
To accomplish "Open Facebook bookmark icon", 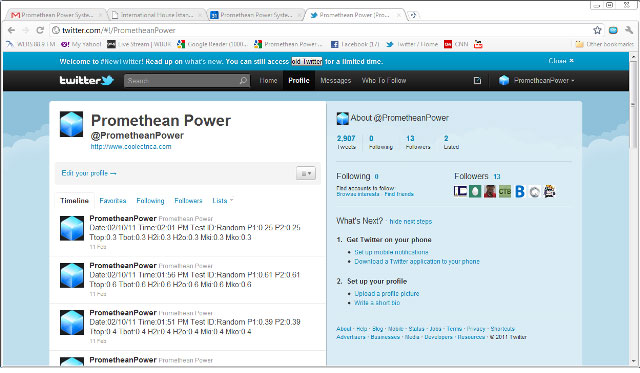I will pyautogui.click(x=334, y=44).
